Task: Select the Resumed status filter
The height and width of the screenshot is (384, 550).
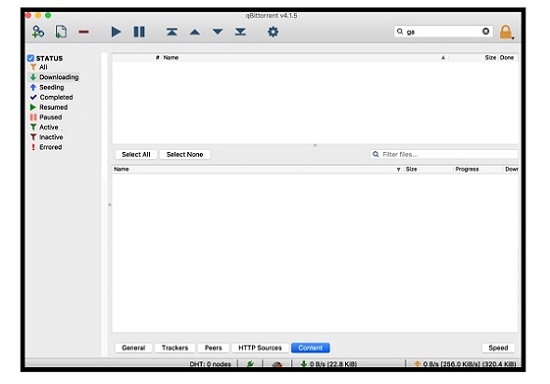Action: [48, 107]
